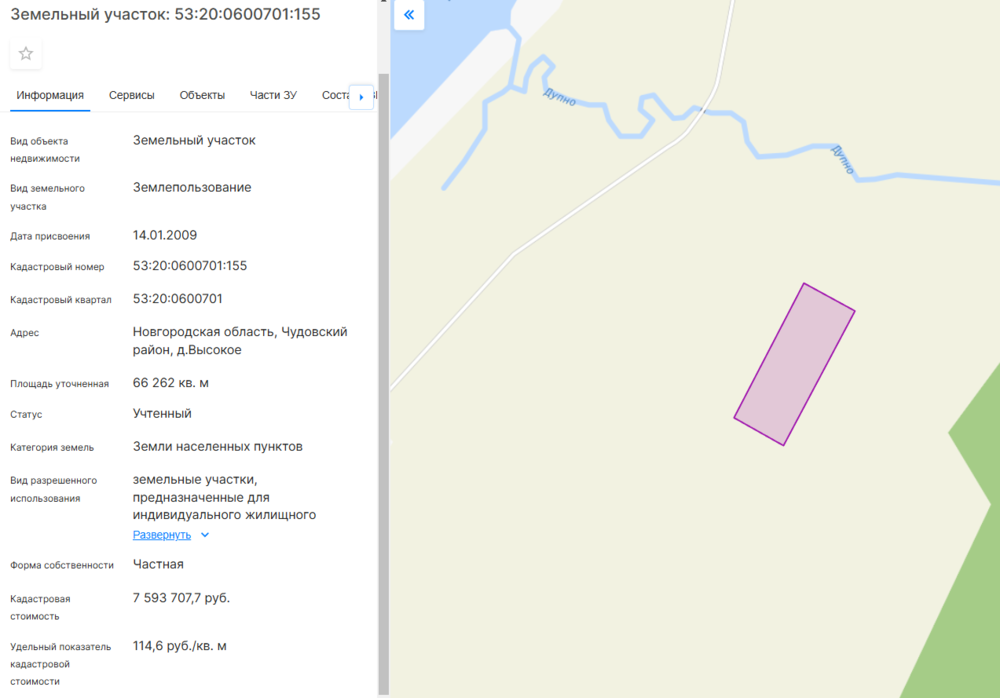Select the purple highlighted parcel on map
Image resolution: width=1000 pixels, height=698 pixels.
[794, 365]
